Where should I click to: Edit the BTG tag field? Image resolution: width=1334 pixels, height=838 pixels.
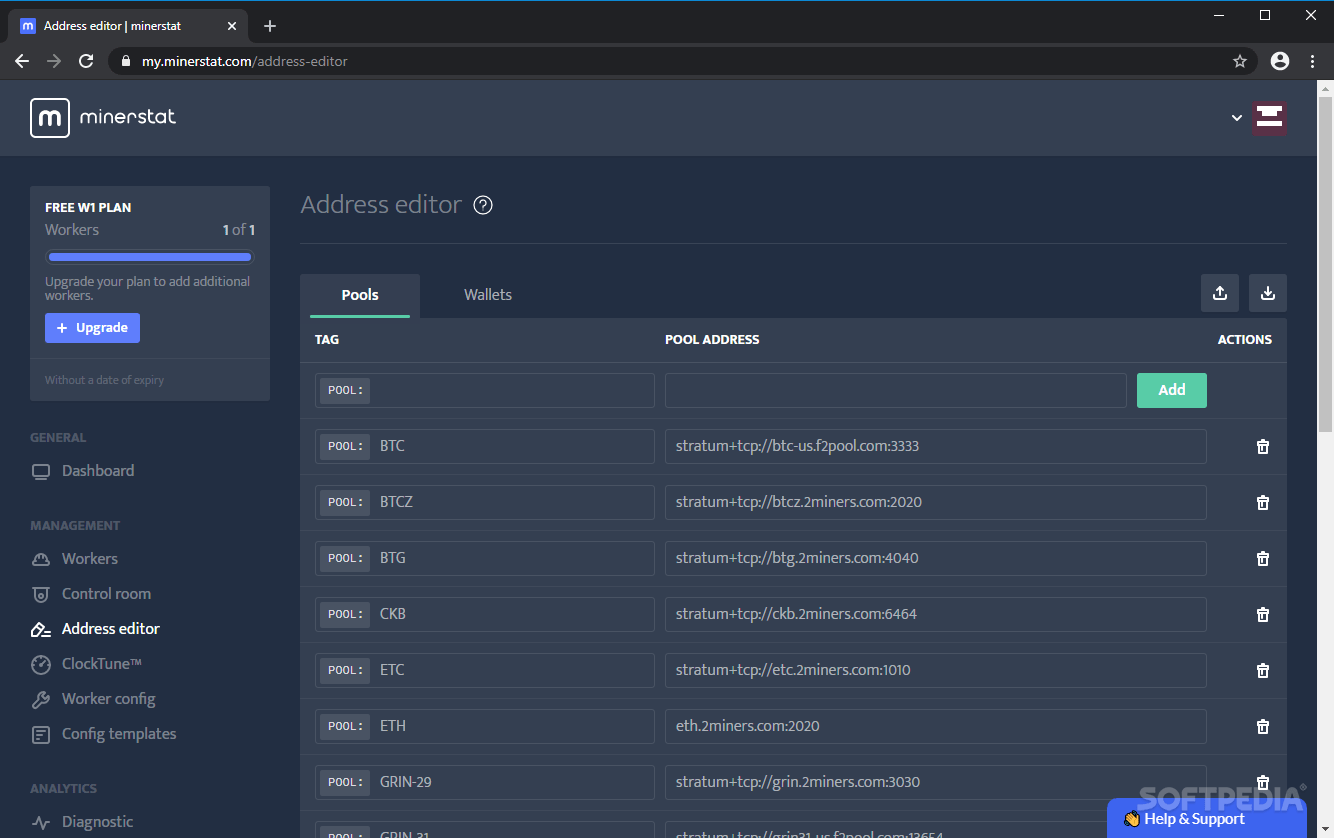[x=485, y=558]
